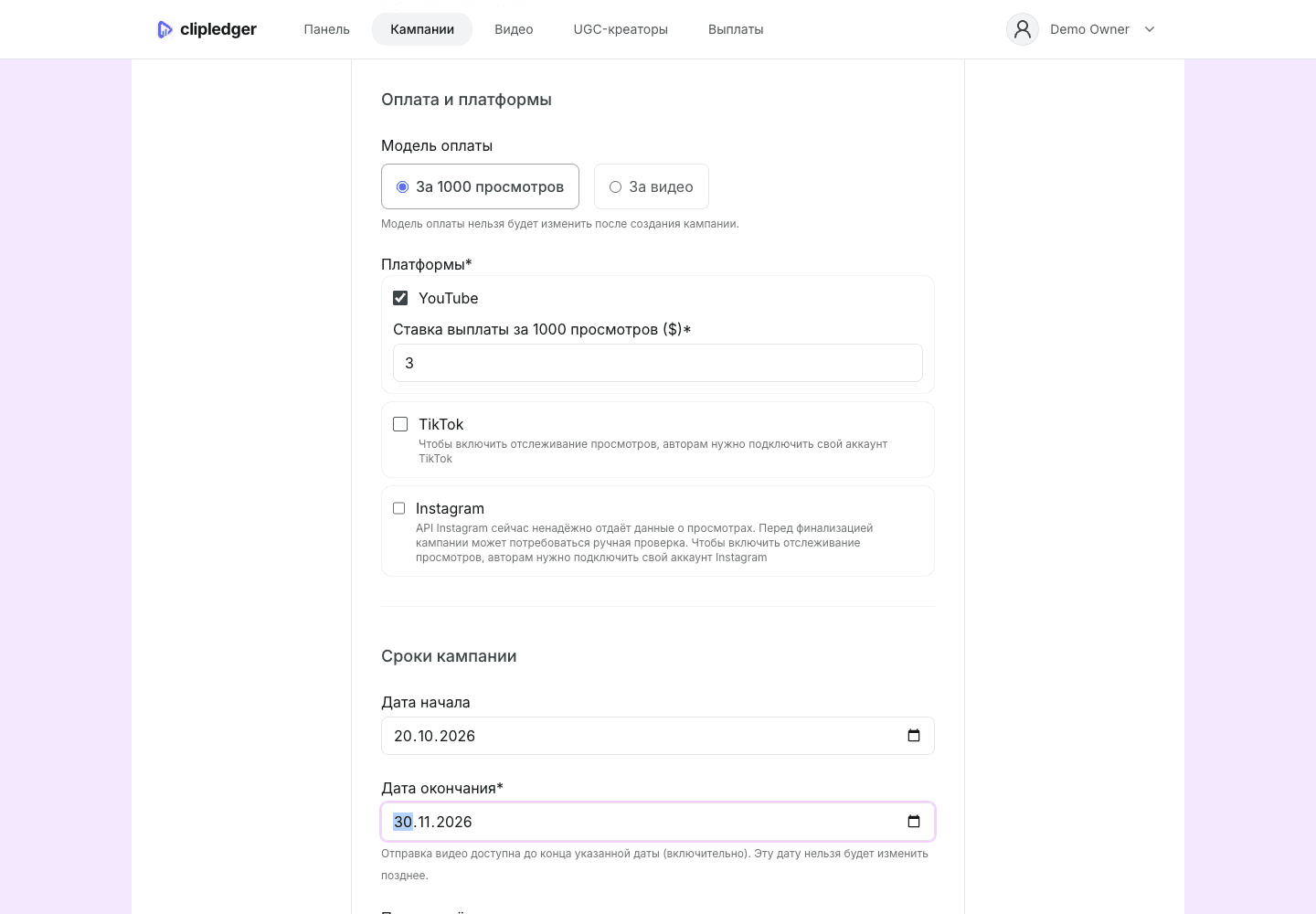
Task: Click the payment model cannot change note
Action: [560, 224]
